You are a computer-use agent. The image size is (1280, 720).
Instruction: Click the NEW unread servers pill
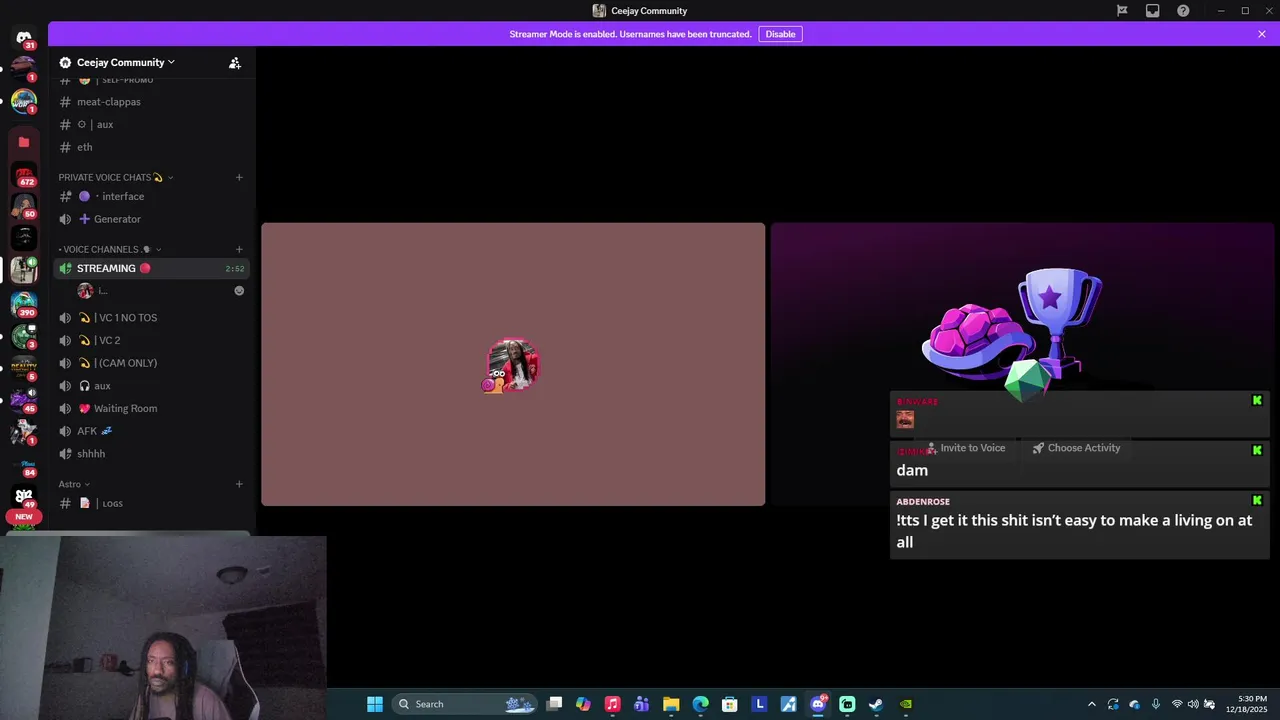24,517
